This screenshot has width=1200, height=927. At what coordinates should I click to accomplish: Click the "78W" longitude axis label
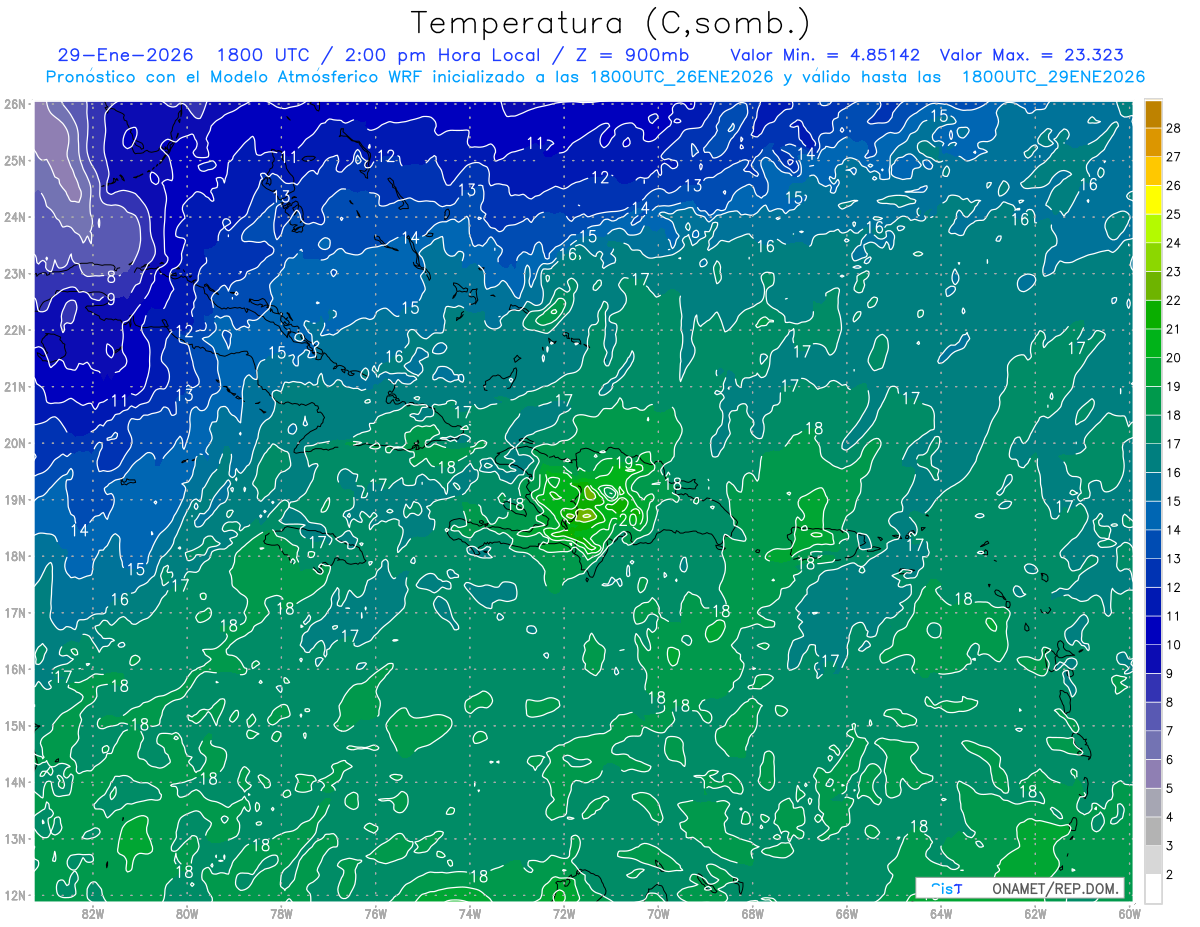[281, 912]
